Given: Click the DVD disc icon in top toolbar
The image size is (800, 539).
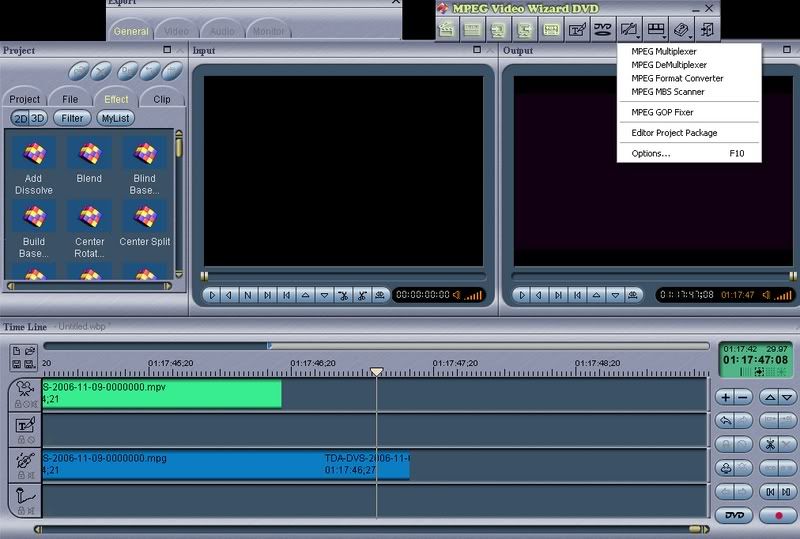Looking at the screenshot, I should [x=603, y=30].
